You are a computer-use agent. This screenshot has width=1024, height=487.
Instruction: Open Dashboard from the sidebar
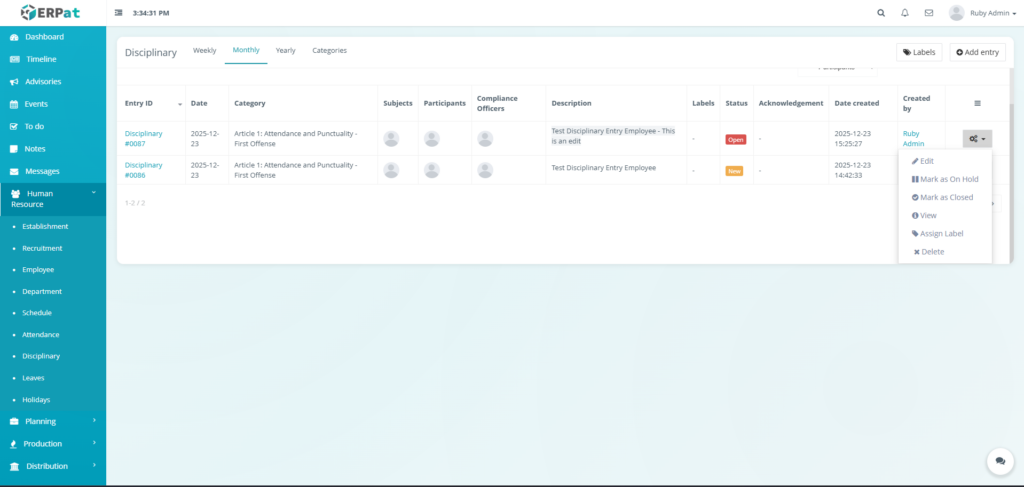click(x=44, y=37)
